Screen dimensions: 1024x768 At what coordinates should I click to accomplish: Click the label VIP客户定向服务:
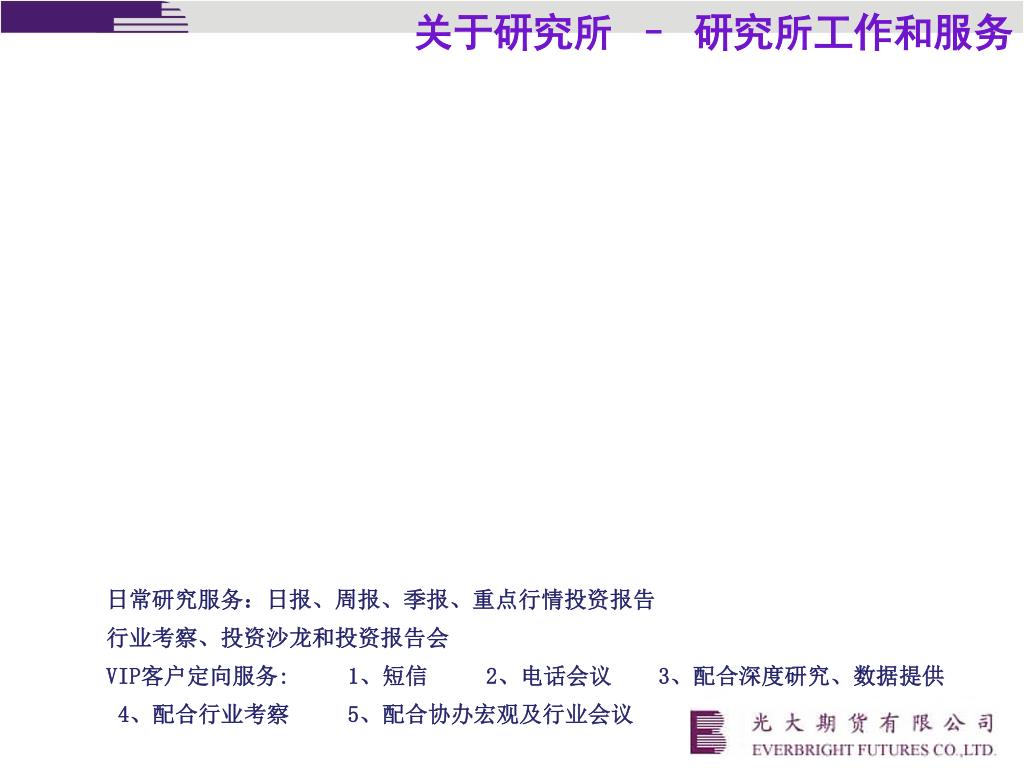pos(197,676)
